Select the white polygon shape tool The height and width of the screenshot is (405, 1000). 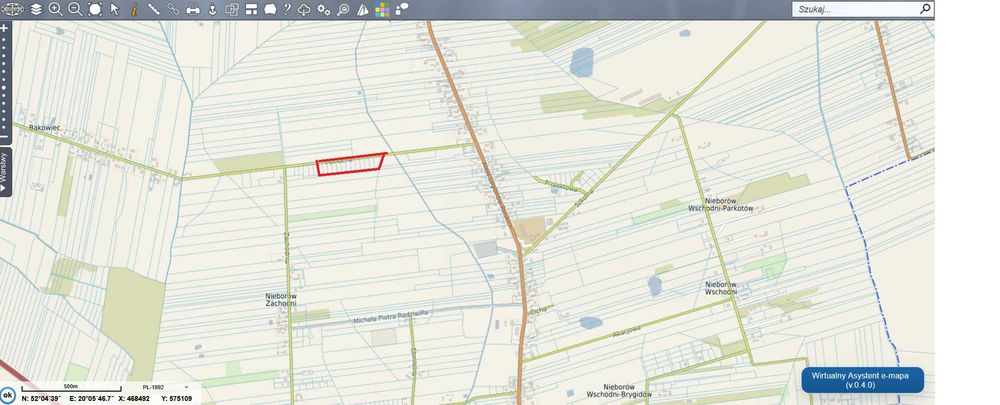pyautogui.click(x=270, y=9)
